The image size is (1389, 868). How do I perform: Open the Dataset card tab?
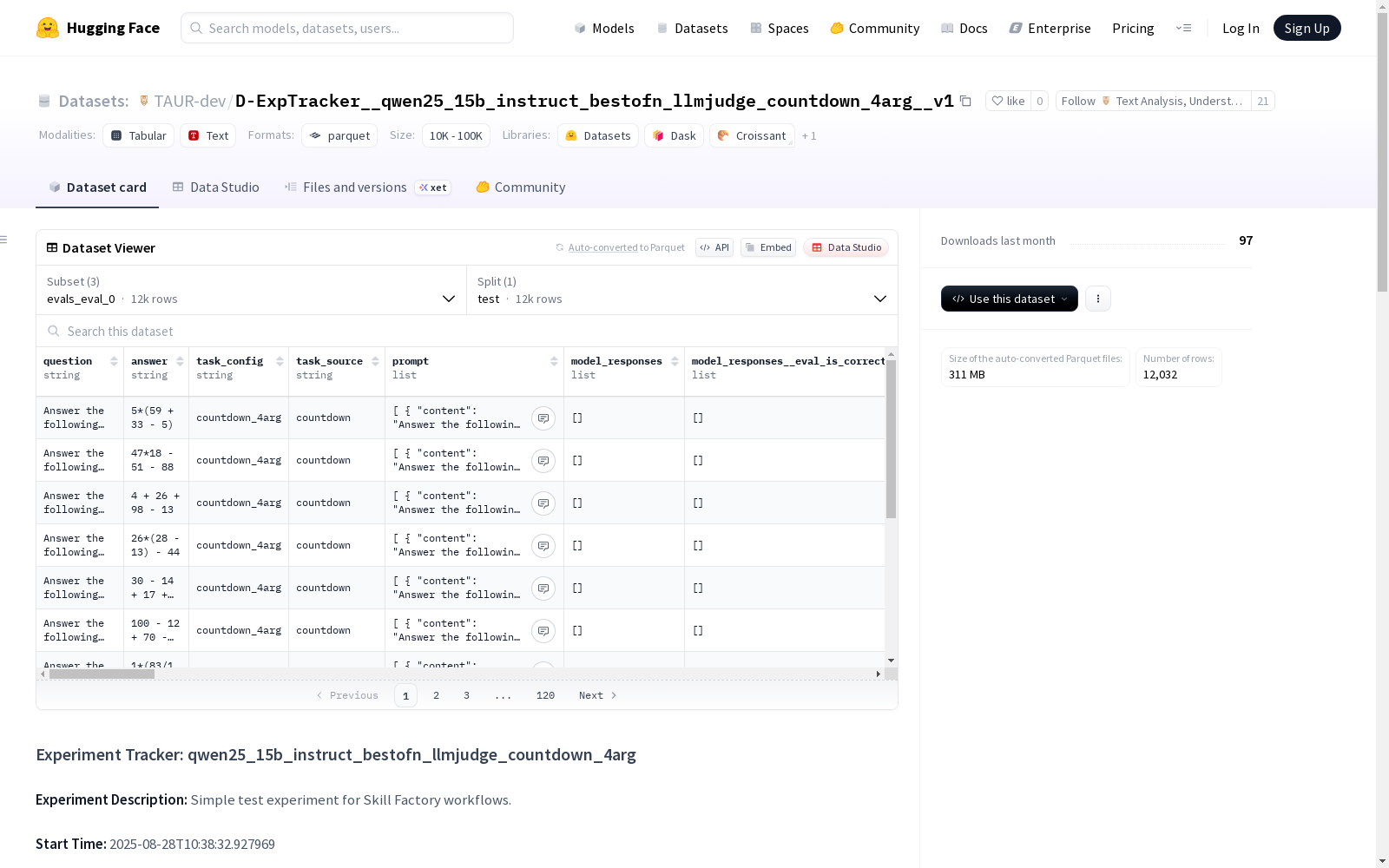pos(97,187)
